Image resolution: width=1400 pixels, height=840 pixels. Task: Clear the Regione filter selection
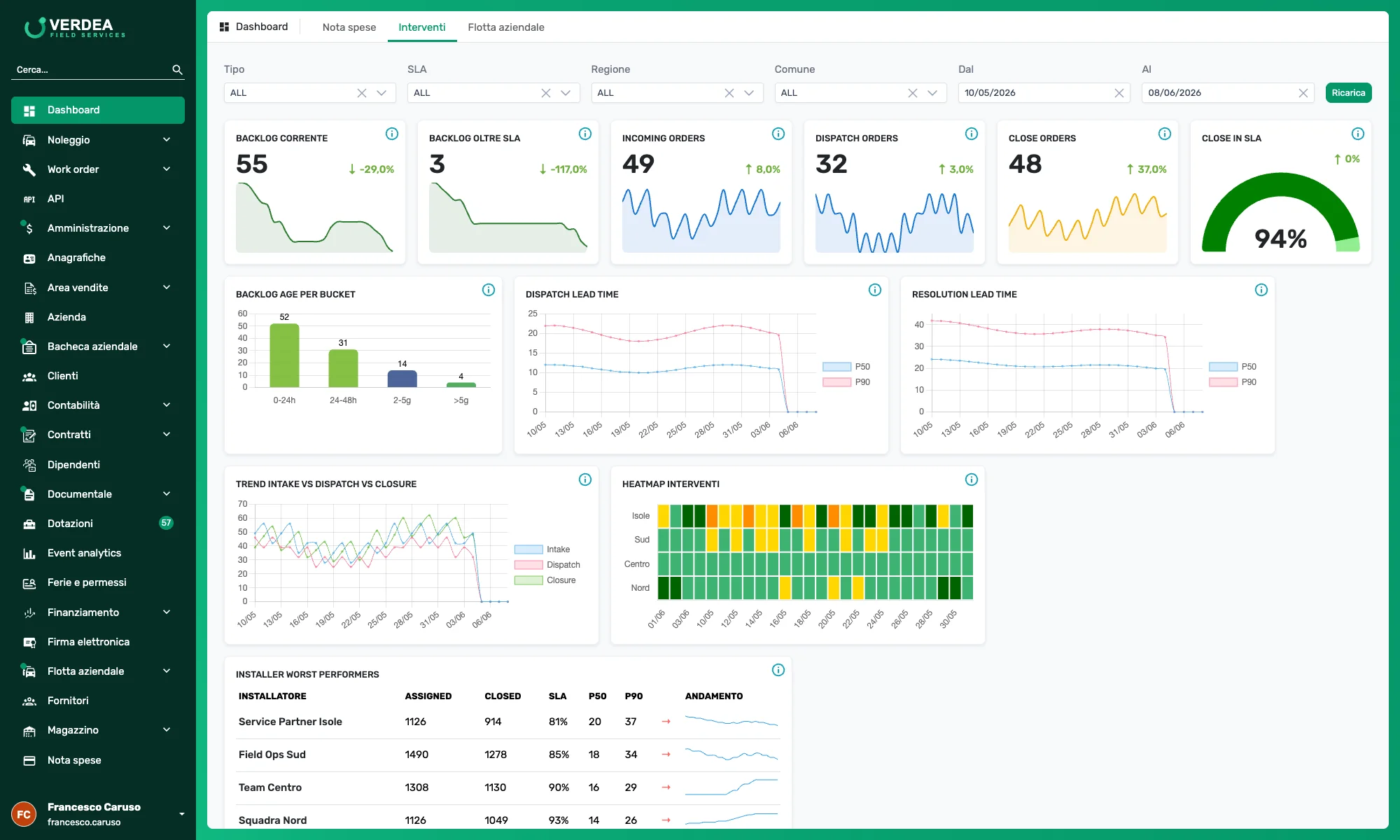[x=729, y=93]
